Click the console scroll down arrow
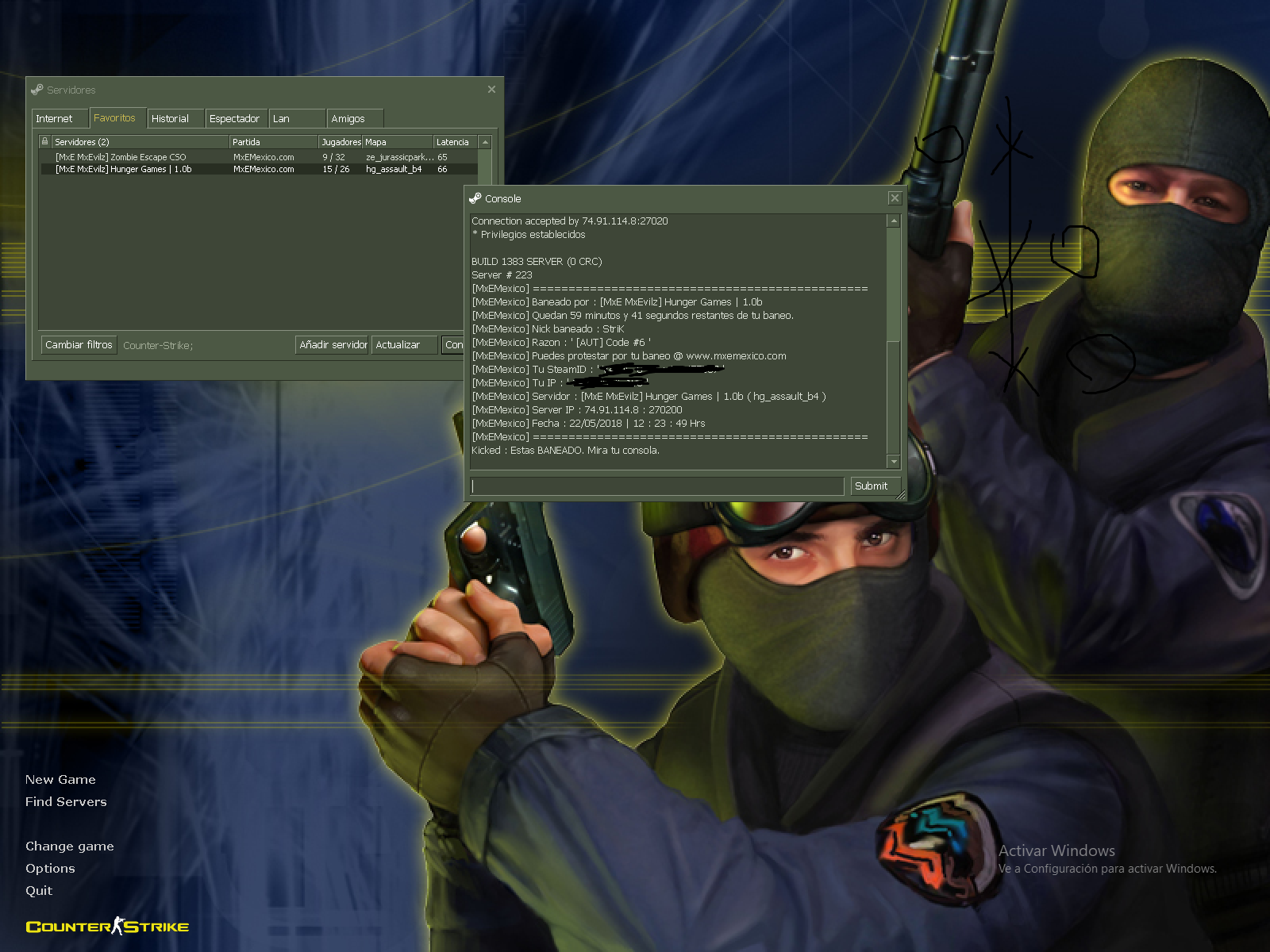This screenshot has height=952, width=1270. coord(894,462)
